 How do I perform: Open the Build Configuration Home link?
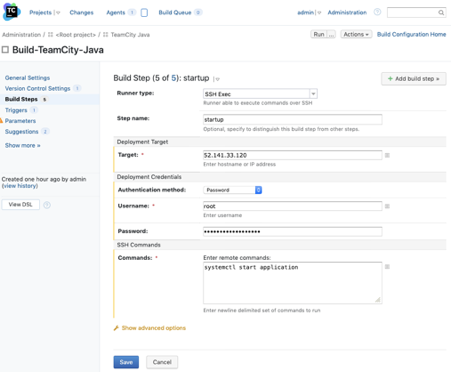(411, 34)
